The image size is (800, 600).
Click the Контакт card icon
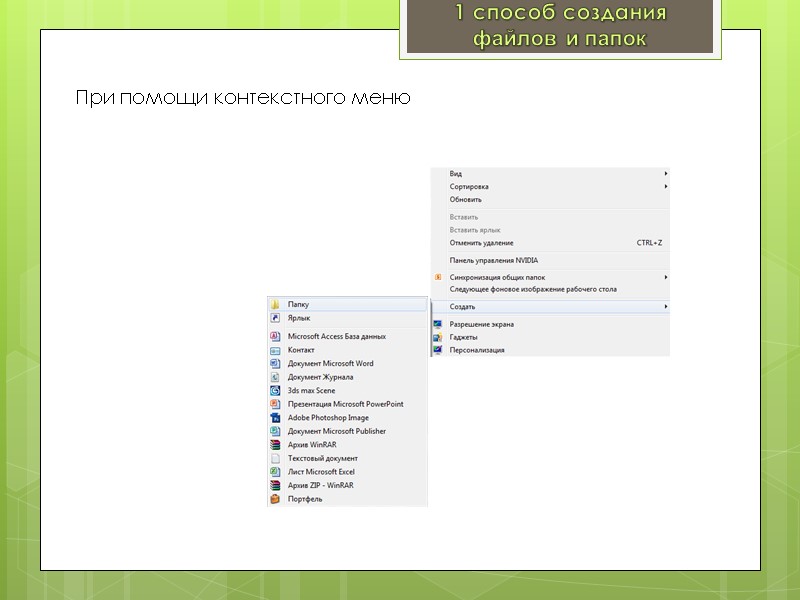(x=275, y=351)
